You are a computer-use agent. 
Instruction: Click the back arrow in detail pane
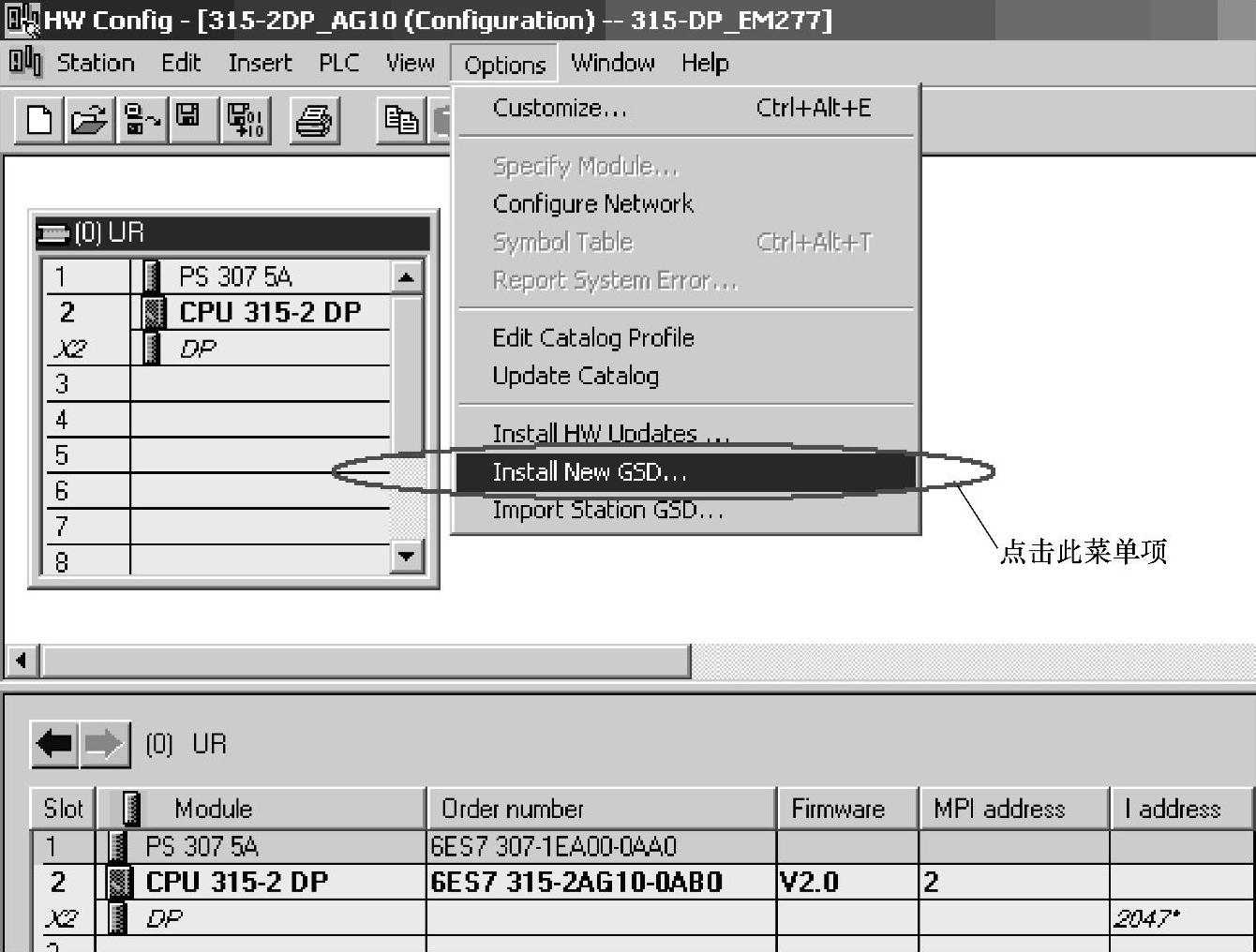(x=54, y=745)
